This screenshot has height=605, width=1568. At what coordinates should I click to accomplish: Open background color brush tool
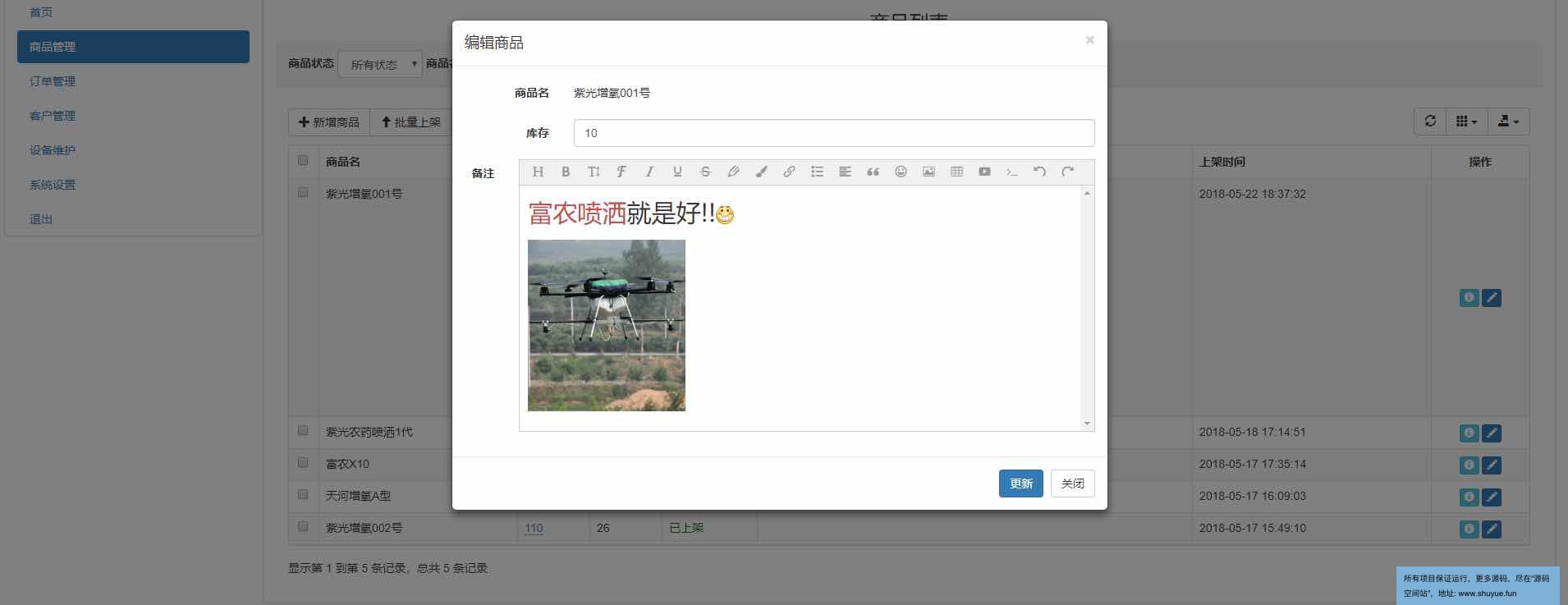[761, 172]
